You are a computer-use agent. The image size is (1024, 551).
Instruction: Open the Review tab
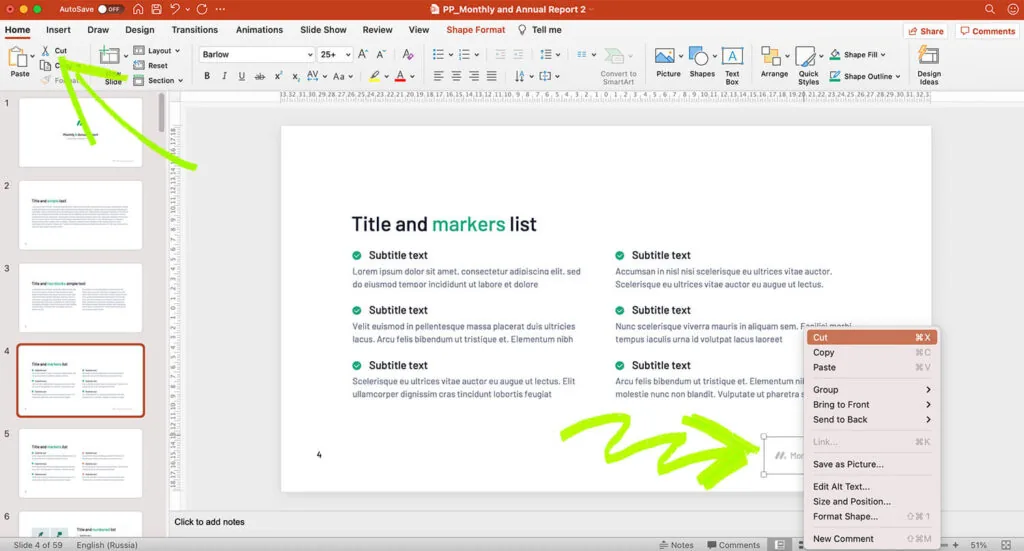(377, 29)
